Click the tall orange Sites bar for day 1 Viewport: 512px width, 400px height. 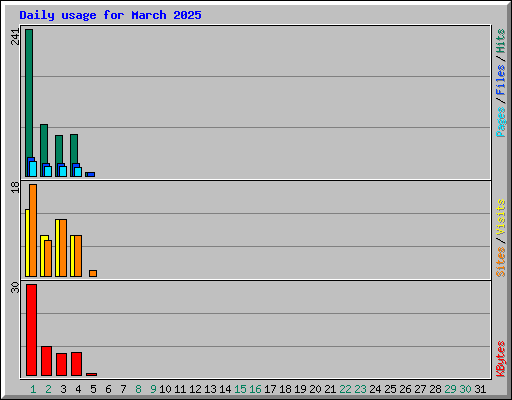pyautogui.click(x=33, y=230)
